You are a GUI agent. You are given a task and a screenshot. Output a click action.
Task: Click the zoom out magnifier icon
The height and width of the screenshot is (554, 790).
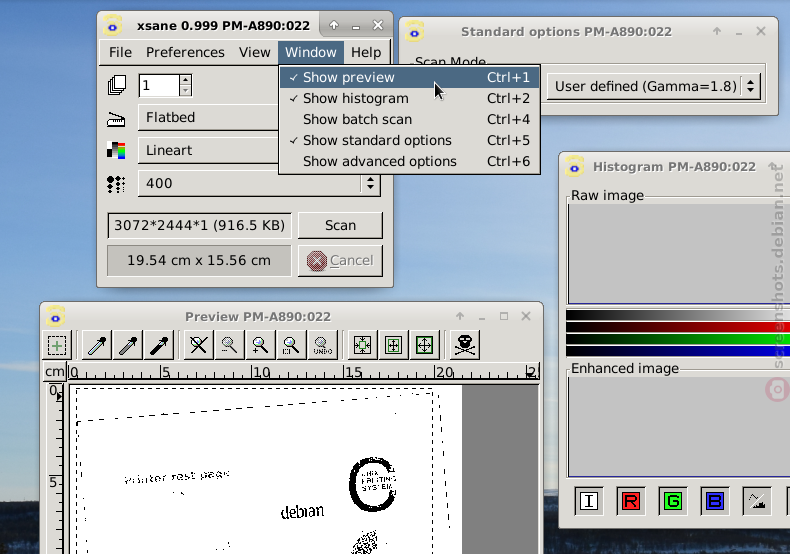tap(229, 345)
